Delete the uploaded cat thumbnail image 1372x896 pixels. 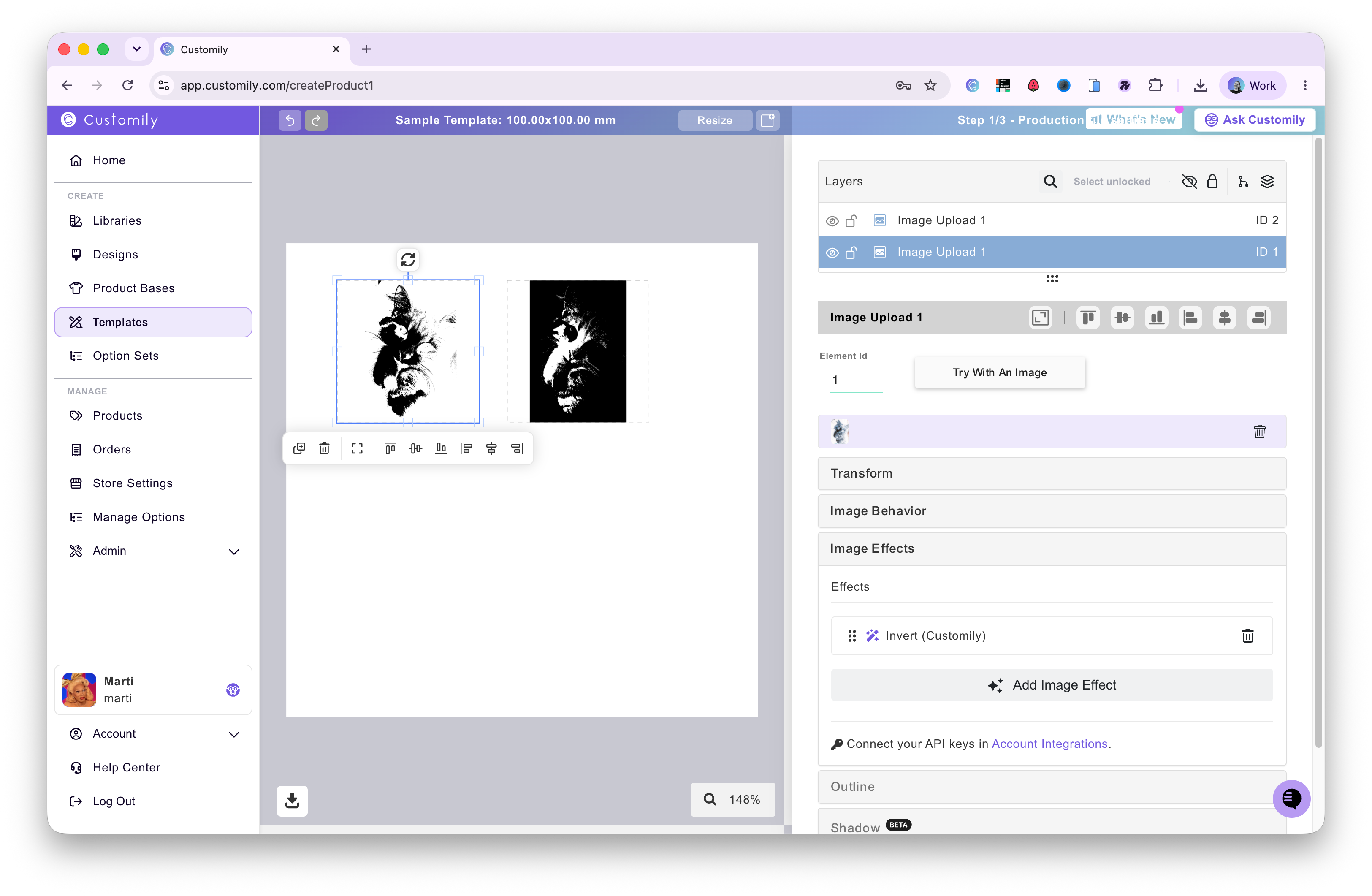click(1260, 431)
